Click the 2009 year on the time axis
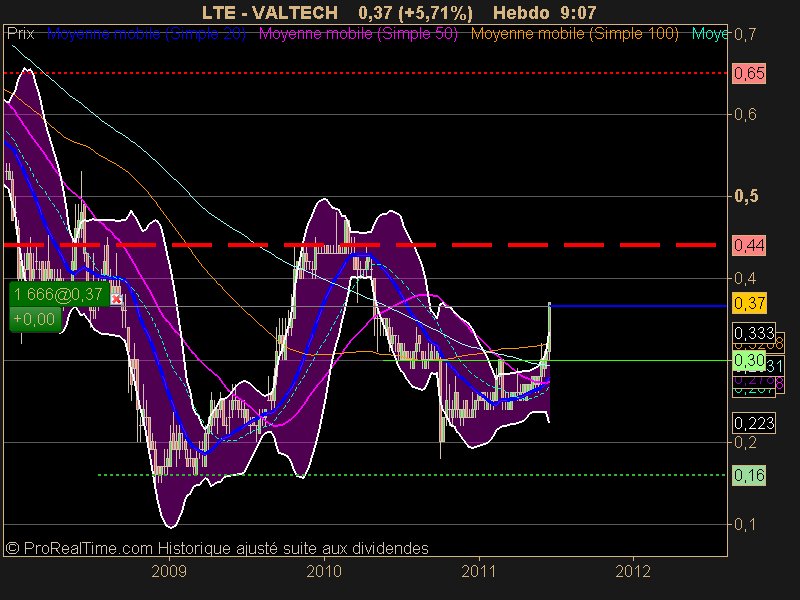The image size is (800, 600). (169, 571)
